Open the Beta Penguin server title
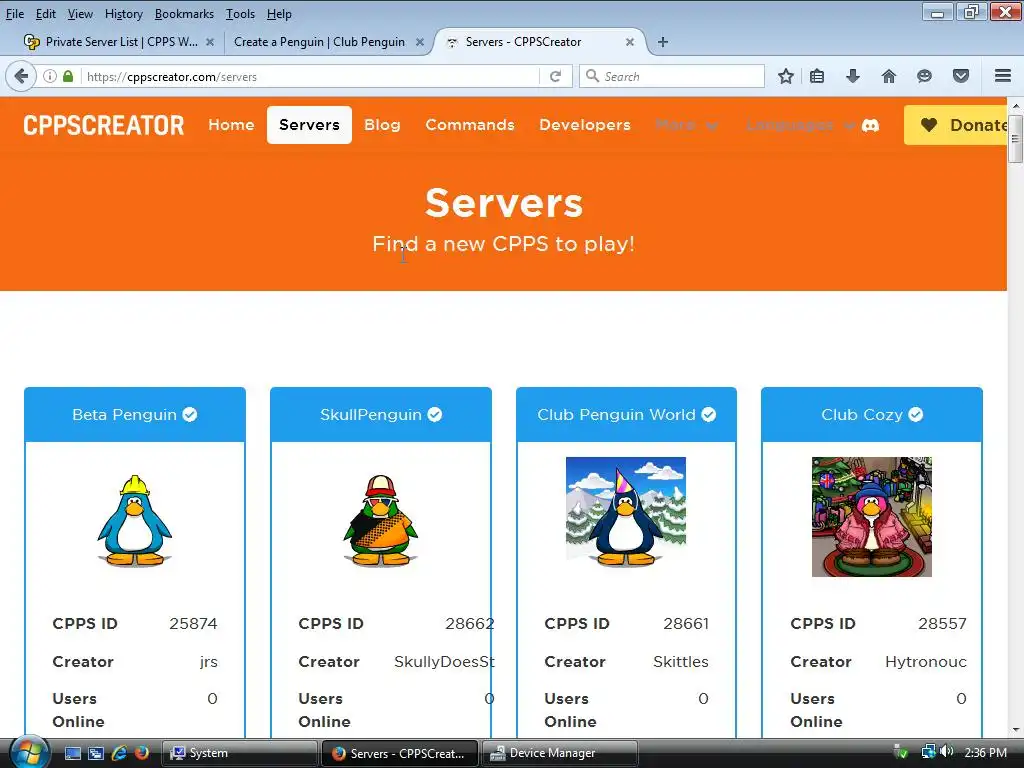The image size is (1024, 768). click(x=124, y=415)
